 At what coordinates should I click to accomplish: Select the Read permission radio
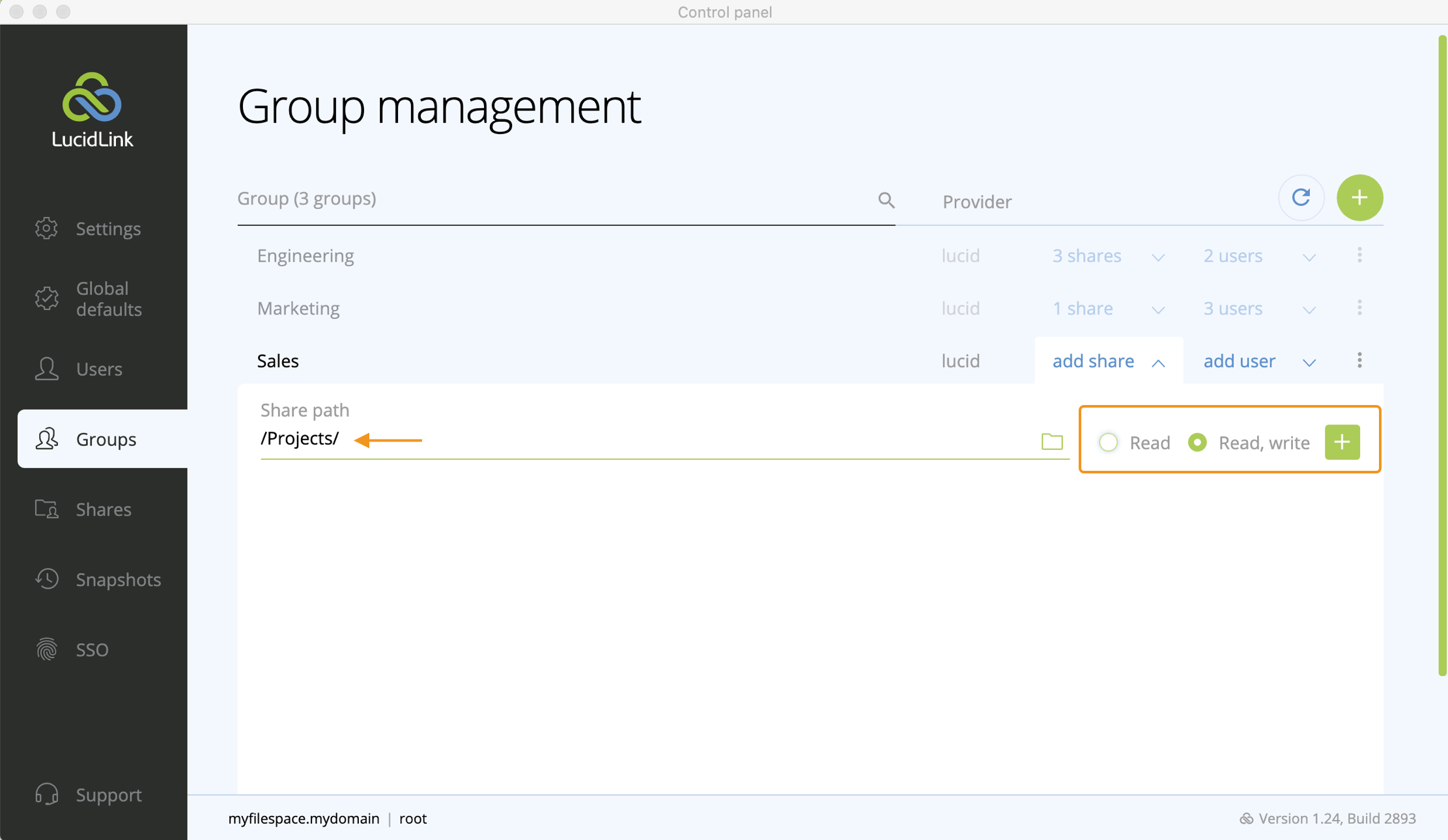[x=1109, y=442]
